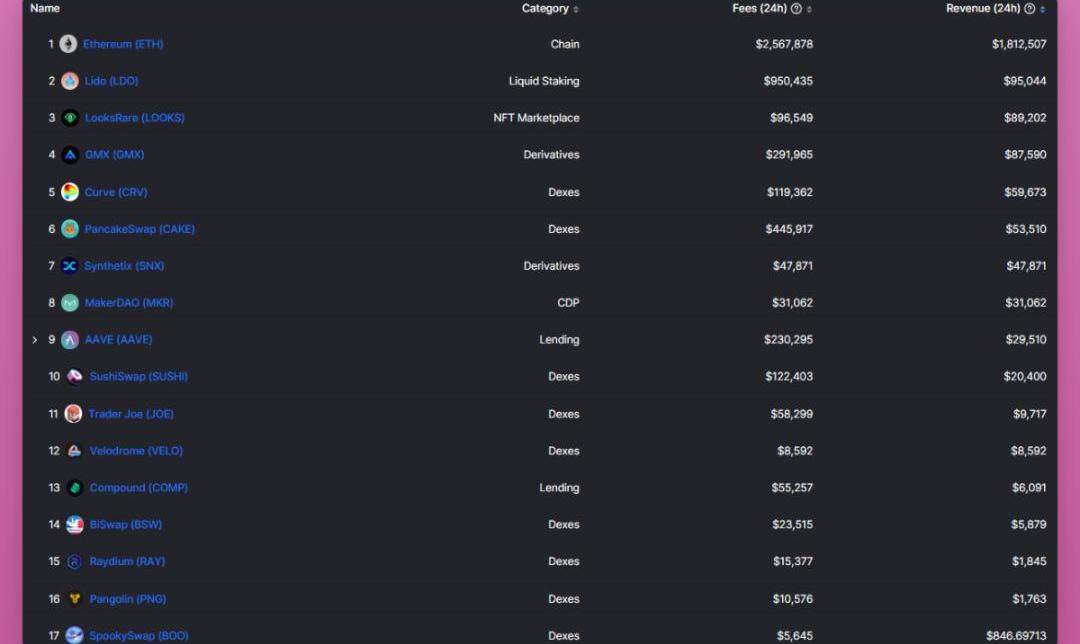The height and width of the screenshot is (644, 1080).
Task: Click the Compound logo icon
Action: point(75,488)
